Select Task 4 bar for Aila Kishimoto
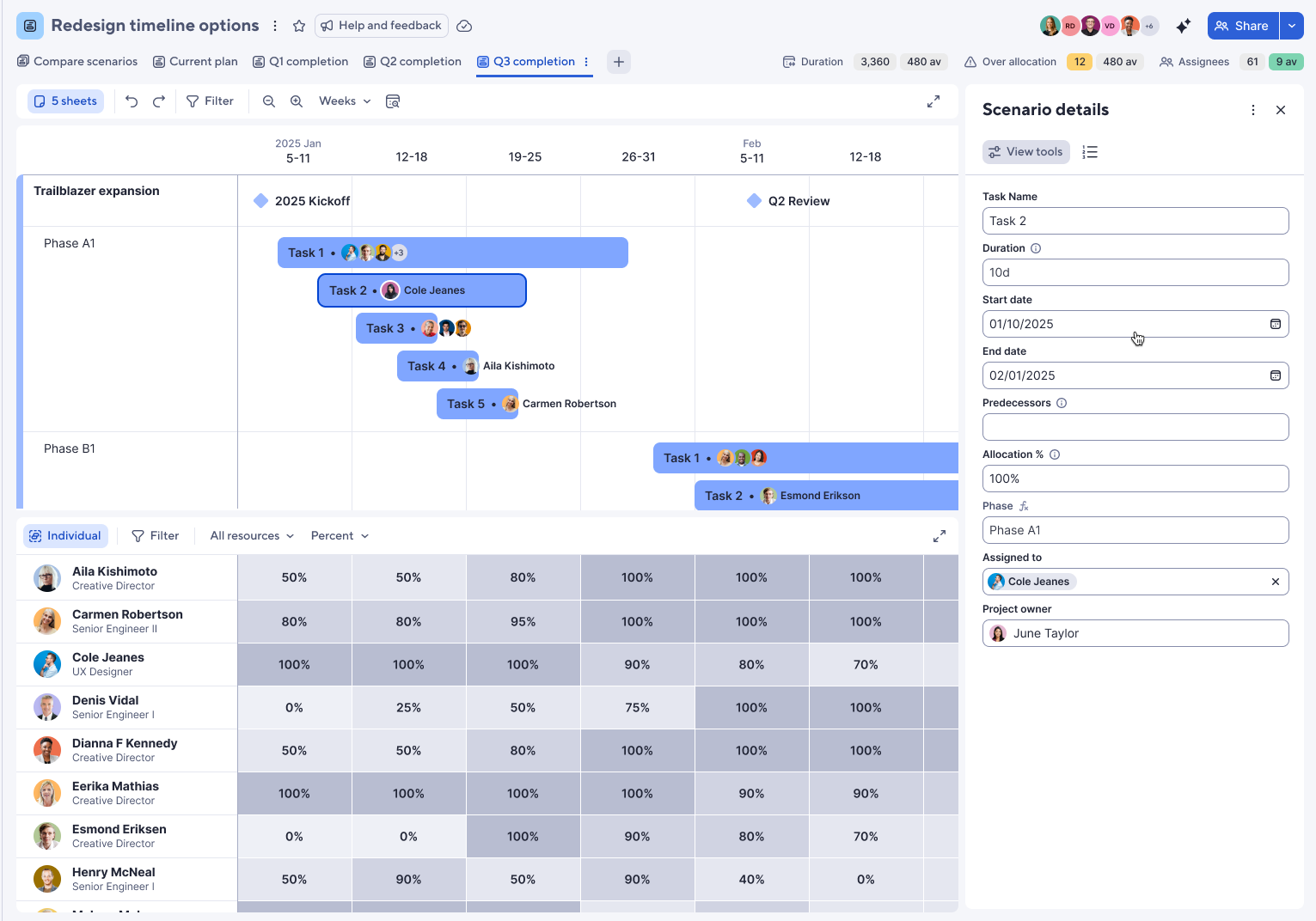 pyautogui.click(x=438, y=366)
